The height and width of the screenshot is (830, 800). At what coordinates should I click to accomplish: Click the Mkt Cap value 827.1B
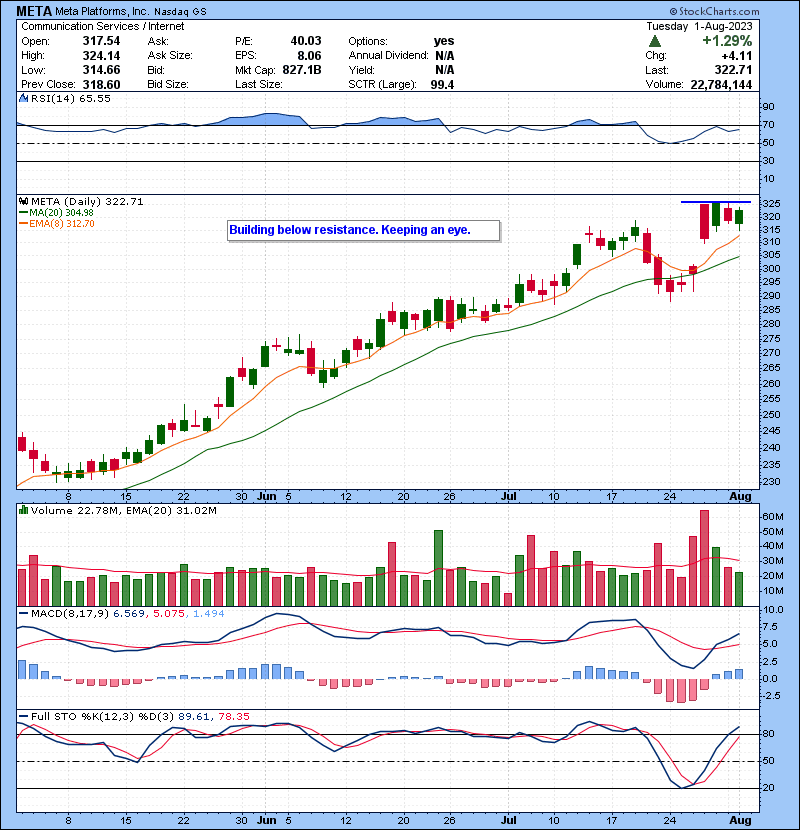302,70
